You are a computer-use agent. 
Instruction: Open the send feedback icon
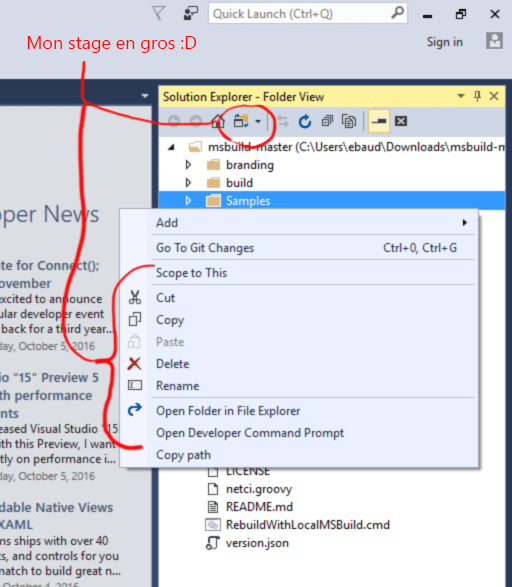click(191, 13)
